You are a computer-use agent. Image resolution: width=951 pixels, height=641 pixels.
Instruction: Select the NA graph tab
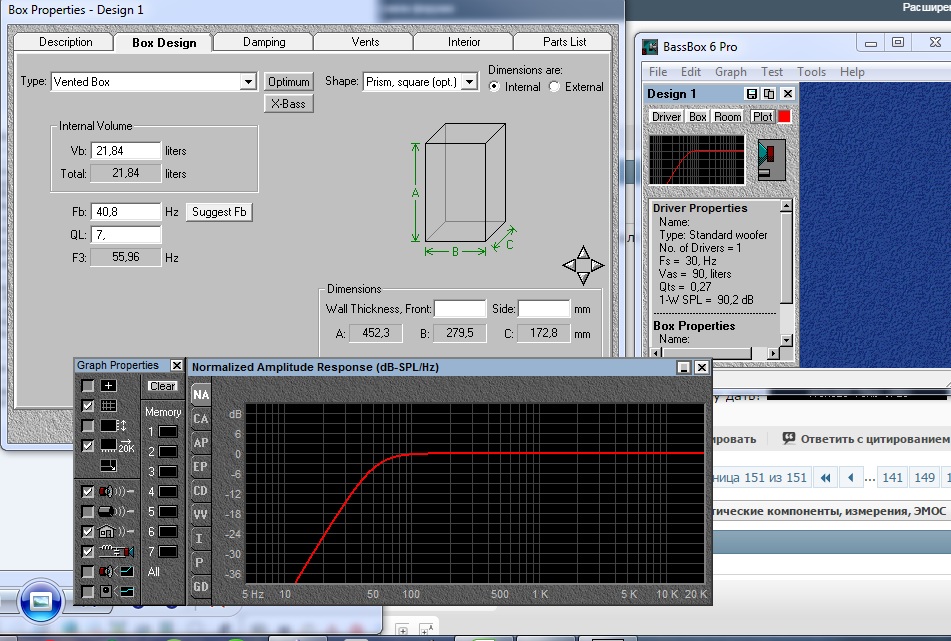point(201,395)
